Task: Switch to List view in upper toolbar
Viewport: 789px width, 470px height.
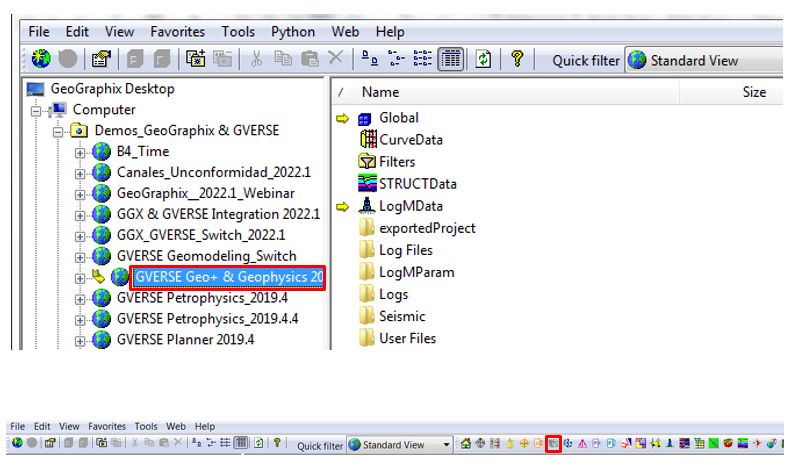Action: 423,59
